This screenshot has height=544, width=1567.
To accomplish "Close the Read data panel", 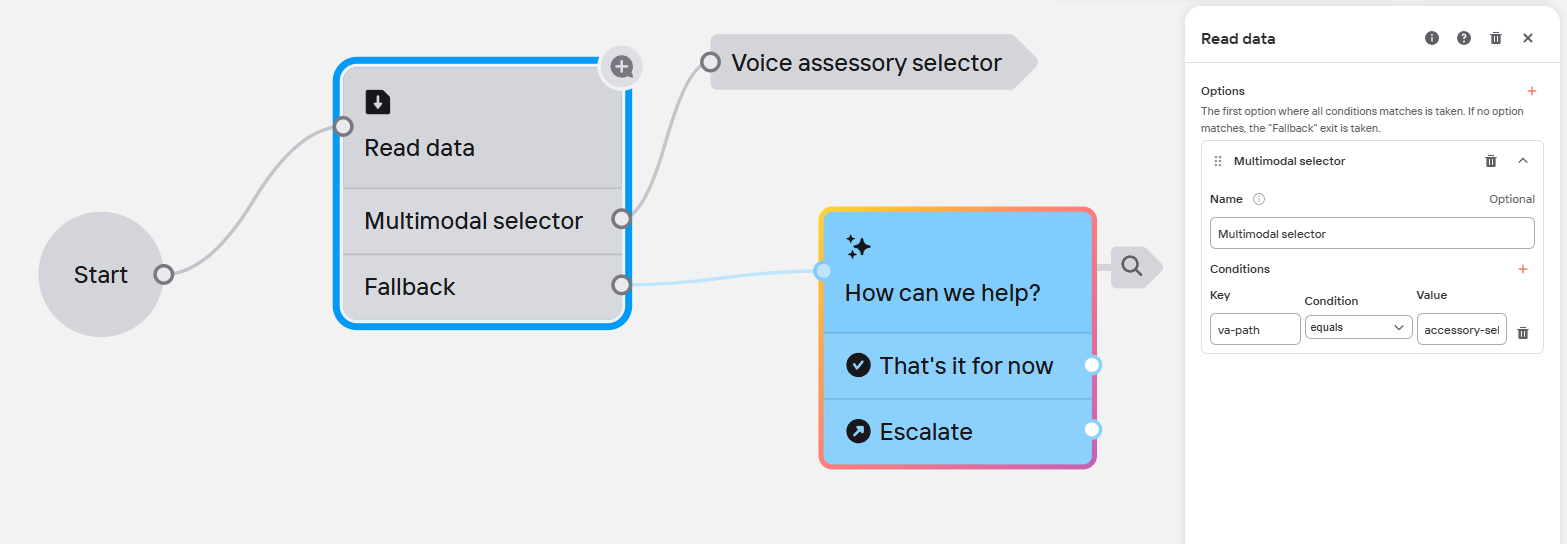I will [x=1528, y=38].
